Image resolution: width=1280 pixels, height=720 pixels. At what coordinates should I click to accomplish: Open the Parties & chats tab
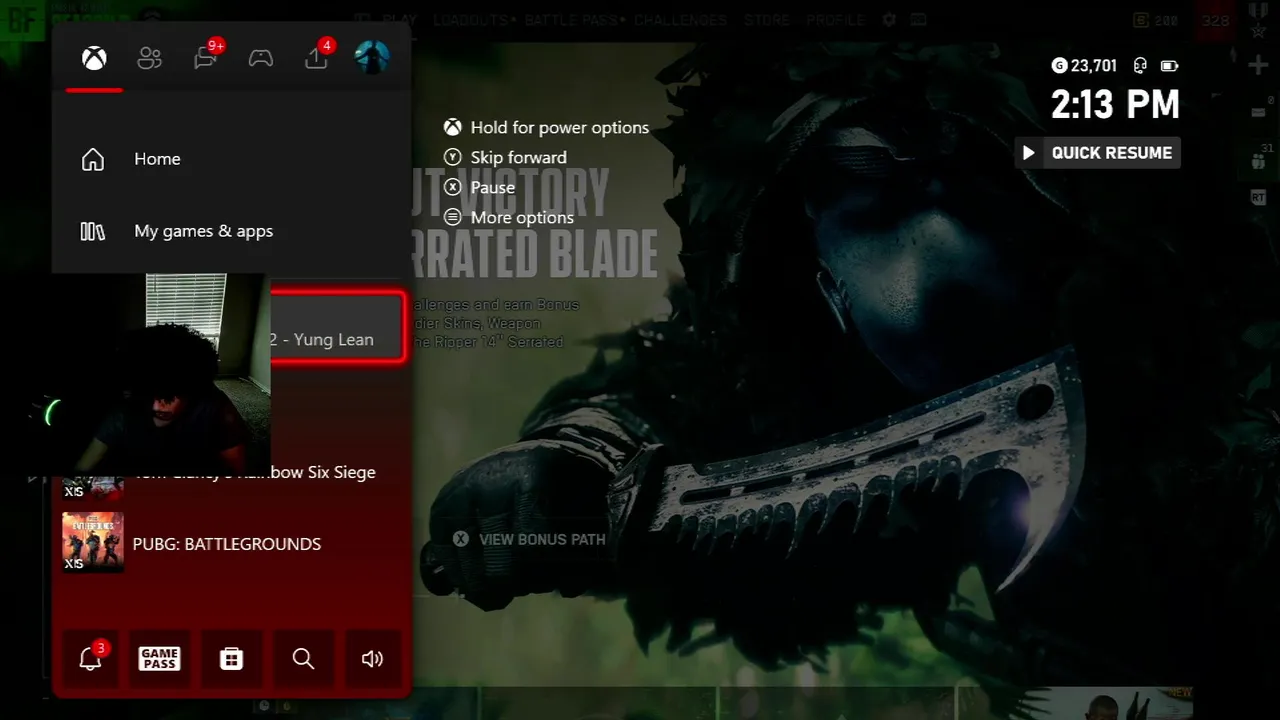pos(206,58)
